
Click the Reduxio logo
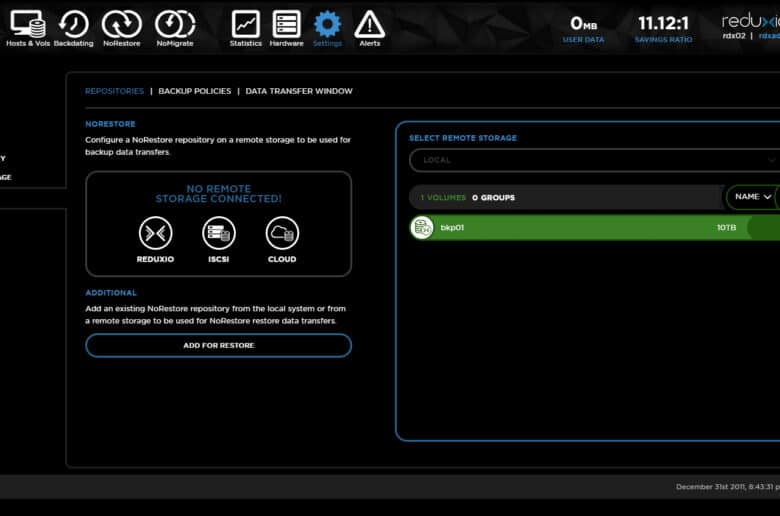751,21
